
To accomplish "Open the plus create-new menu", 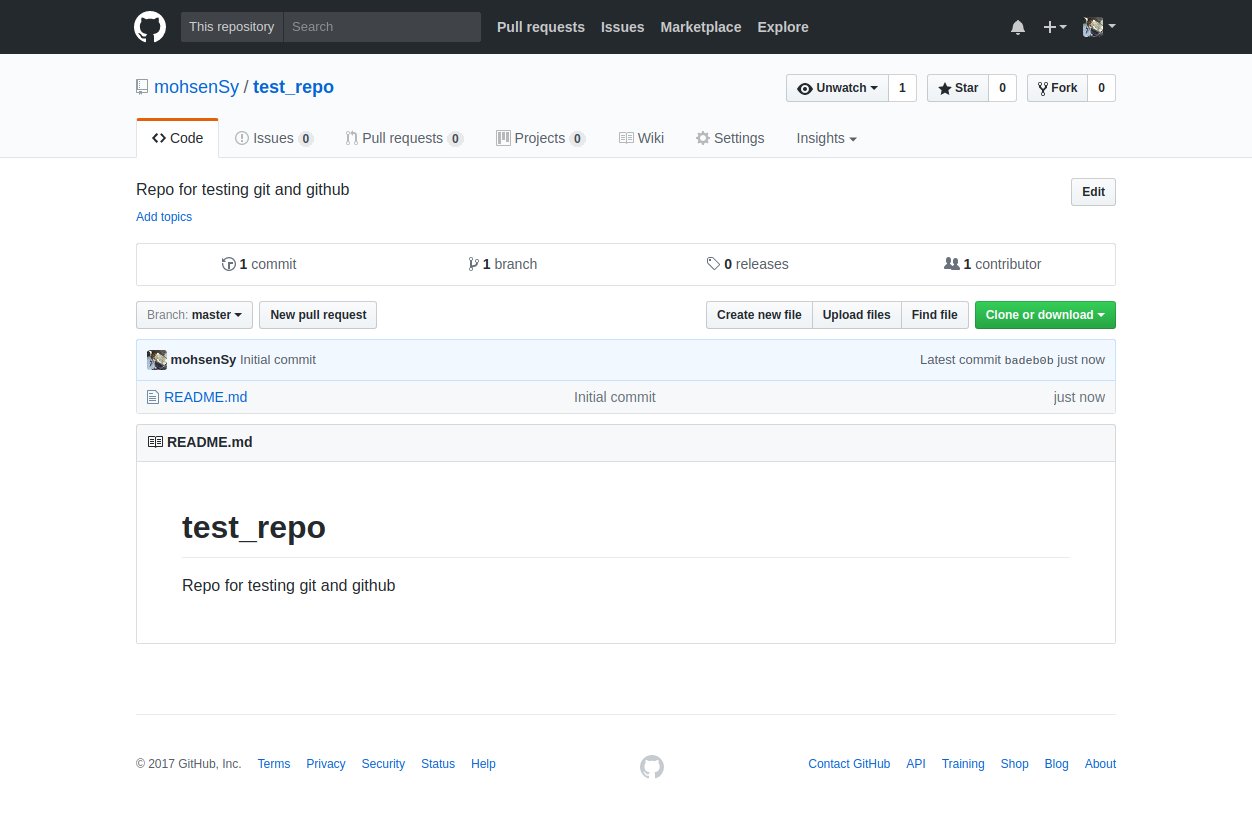I will (x=1055, y=27).
